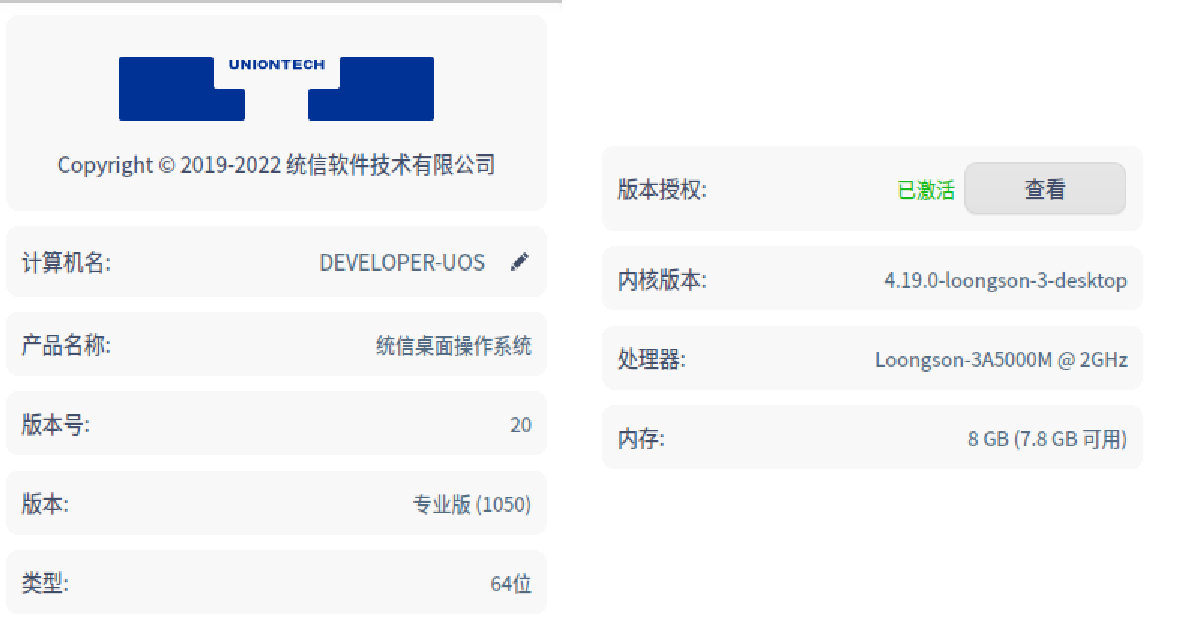Click the green 已激活 activation status
Viewport: 1181px width, 633px height.
coord(926,190)
